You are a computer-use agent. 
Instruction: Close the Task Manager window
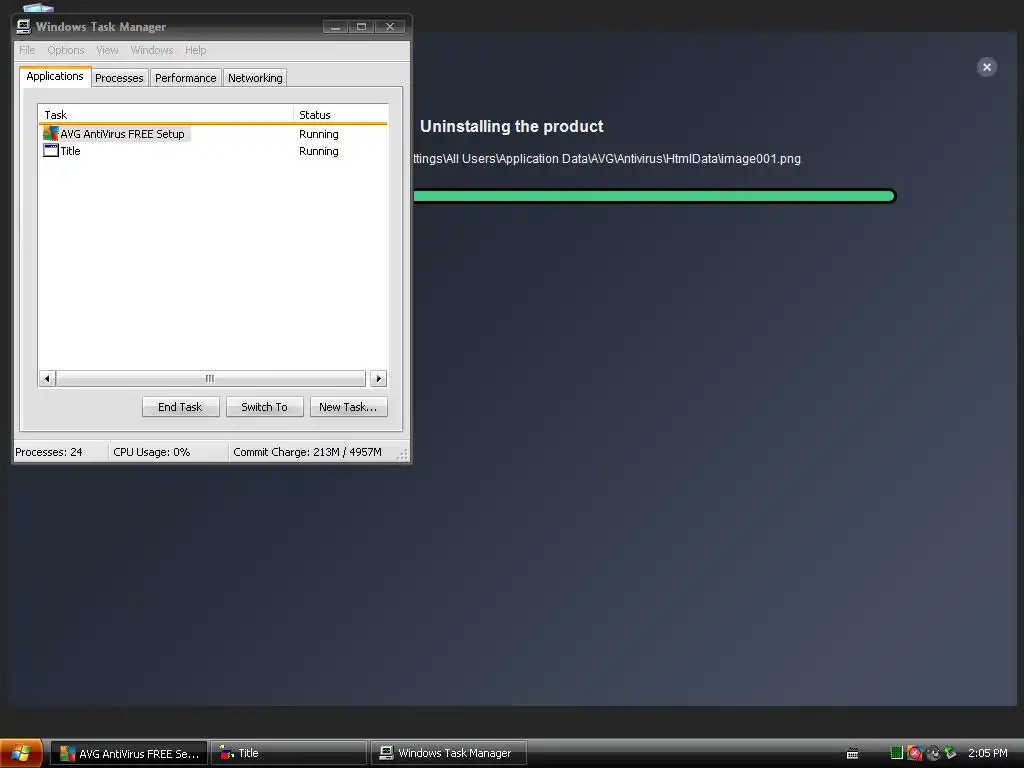point(390,26)
